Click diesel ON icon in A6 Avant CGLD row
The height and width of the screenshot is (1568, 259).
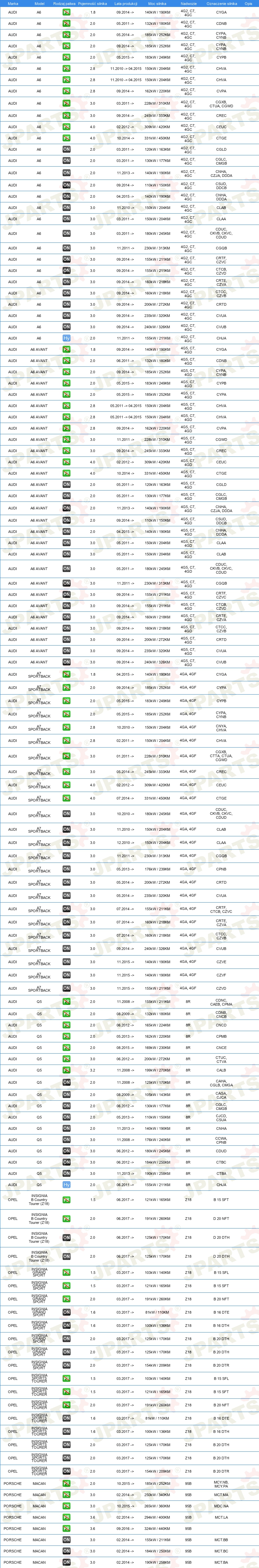66,485
